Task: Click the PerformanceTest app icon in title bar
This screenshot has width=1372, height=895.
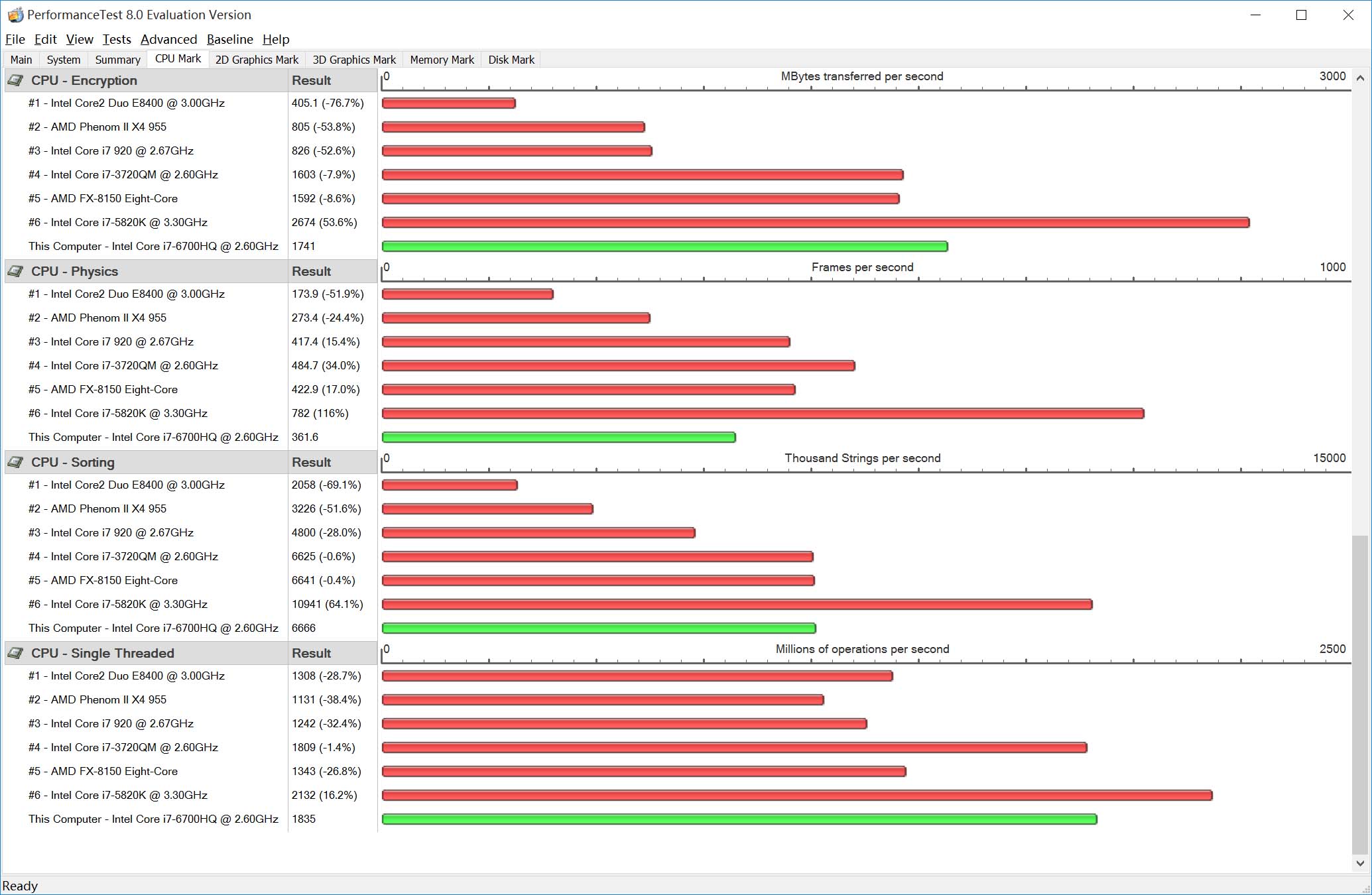Action: [15, 15]
